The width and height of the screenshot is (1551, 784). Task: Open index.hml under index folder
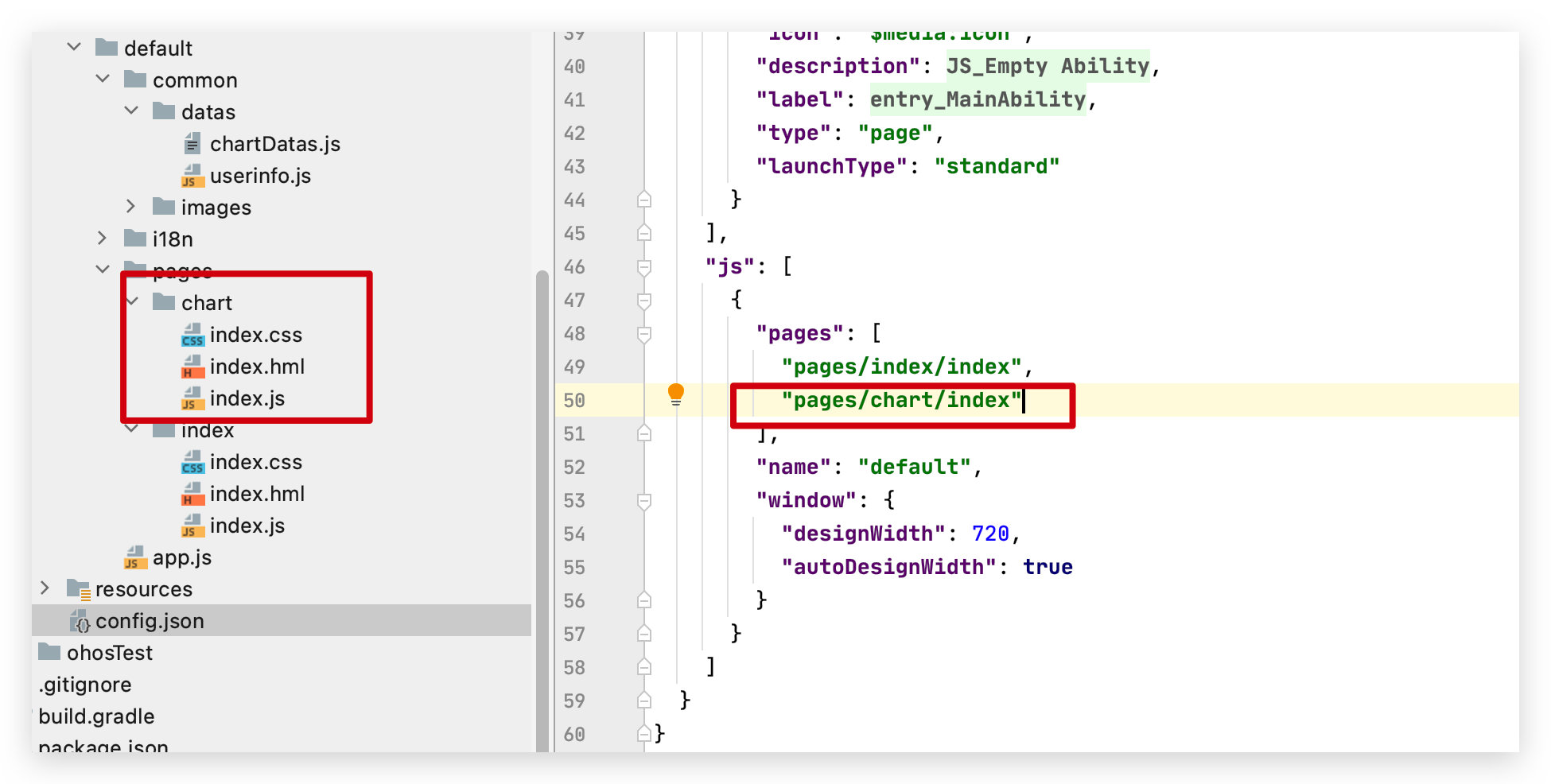point(258,493)
